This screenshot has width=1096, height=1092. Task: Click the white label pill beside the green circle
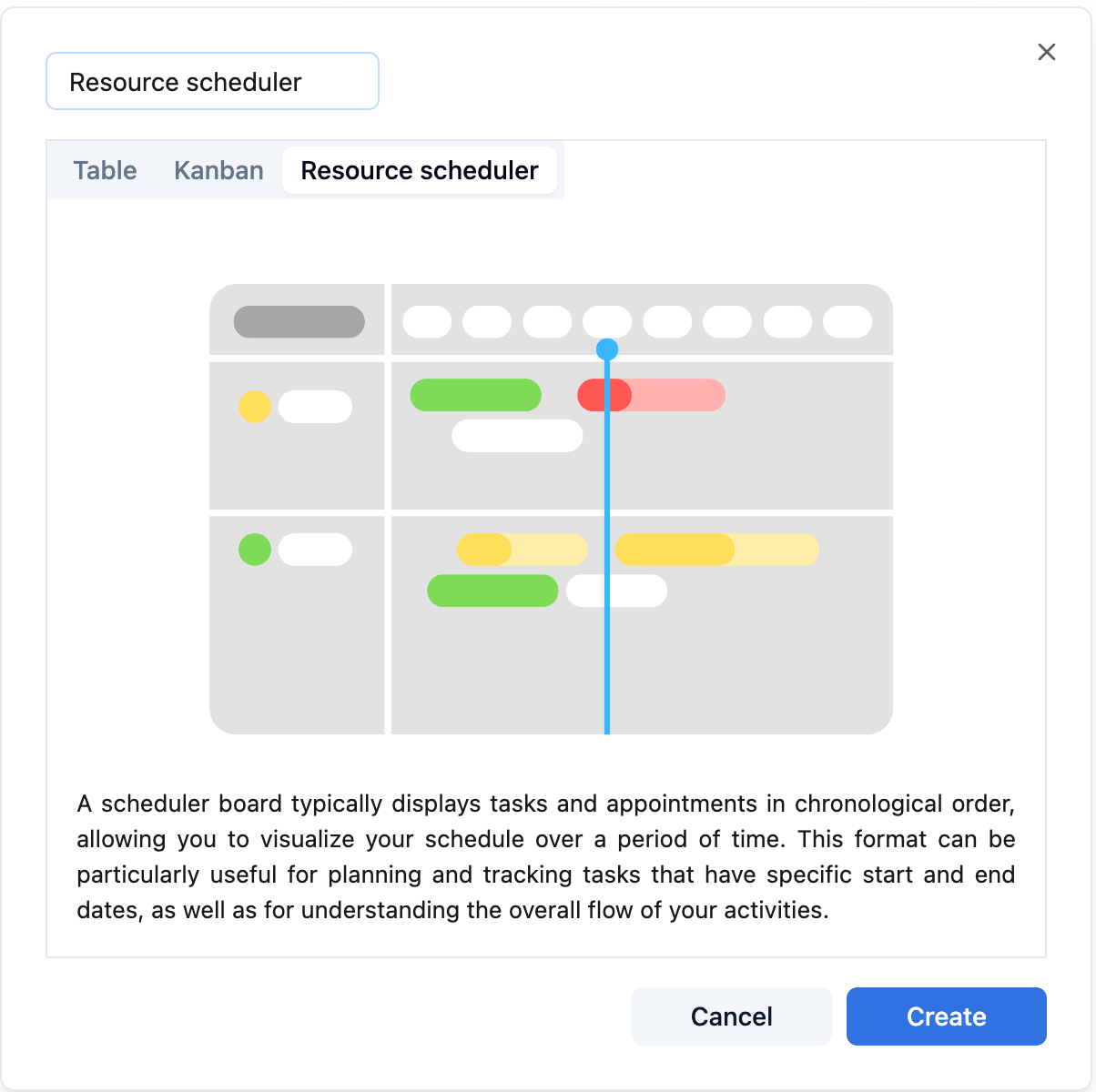(x=315, y=550)
